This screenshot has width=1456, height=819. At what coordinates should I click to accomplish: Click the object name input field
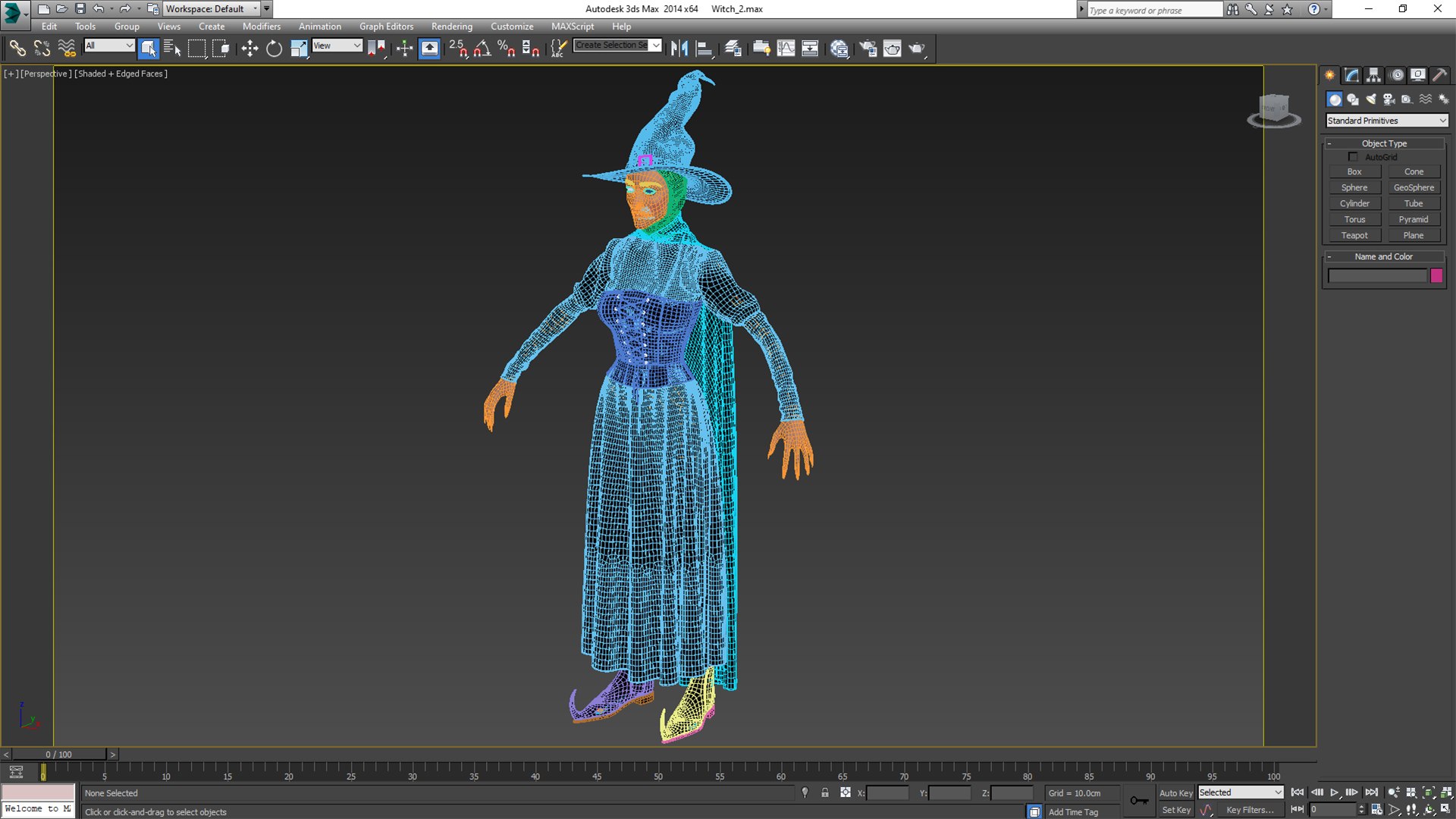click(x=1377, y=276)
